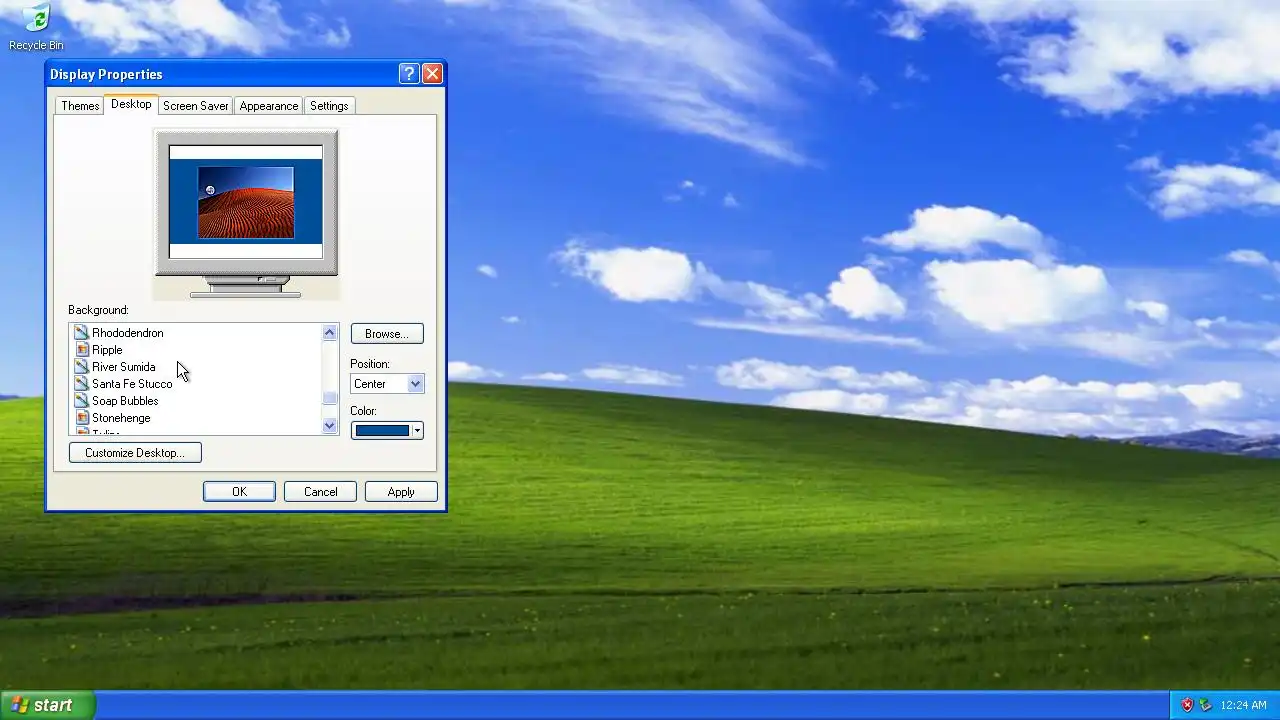Click the Display Properties title bar
The height and width of the screenshot is (720, 1280).
pos(222,74)
